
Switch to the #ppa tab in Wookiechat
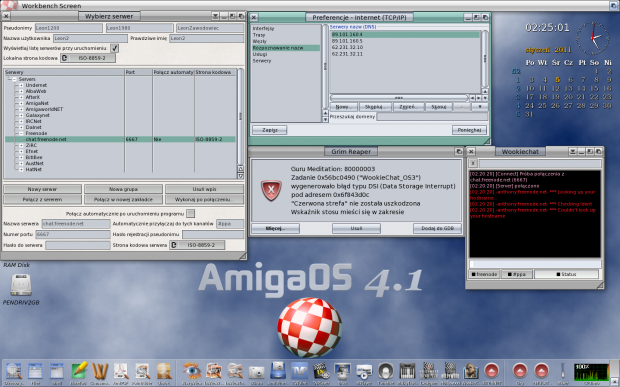pyautogui.click(x=517, y=274)
